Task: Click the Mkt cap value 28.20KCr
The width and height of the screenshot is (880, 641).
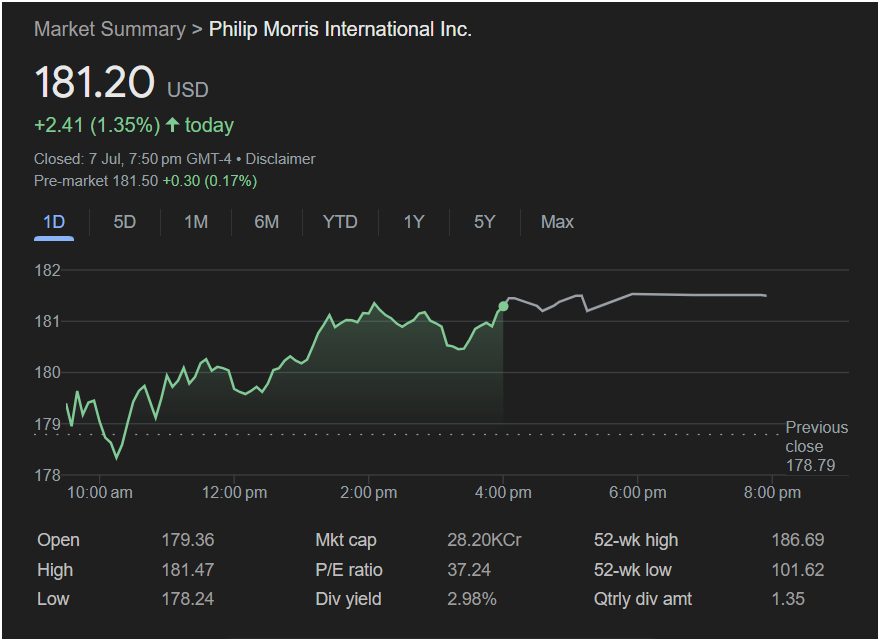Action: [x=484, y=540]
